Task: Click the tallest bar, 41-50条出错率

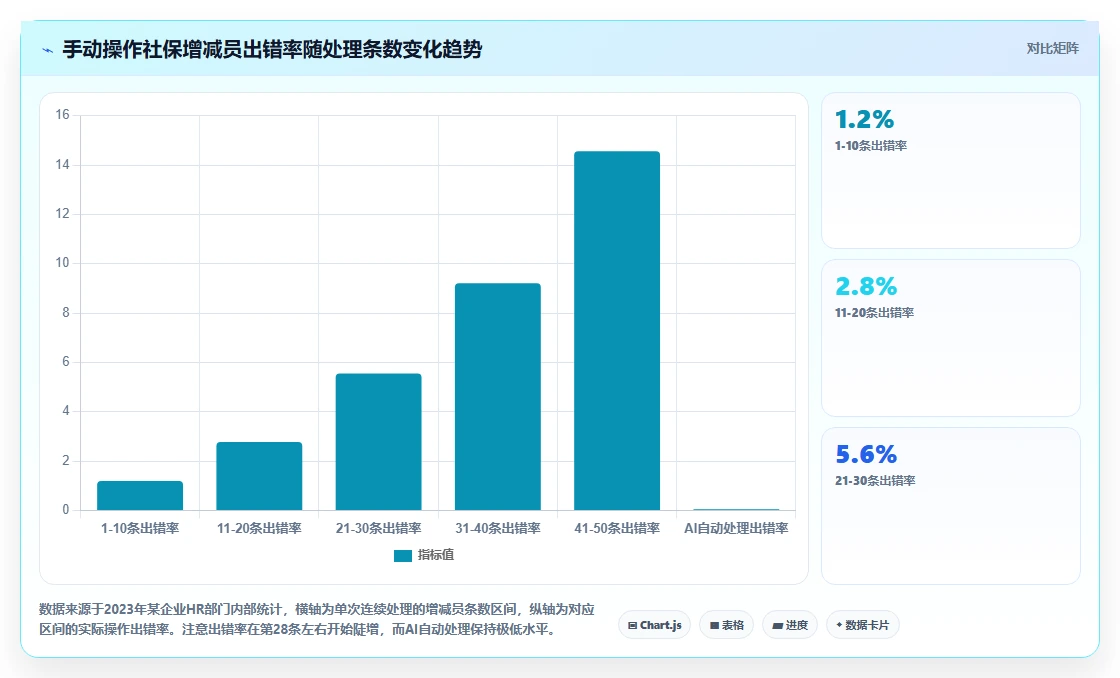Action: pyautogui.click(x=617, y=331)
